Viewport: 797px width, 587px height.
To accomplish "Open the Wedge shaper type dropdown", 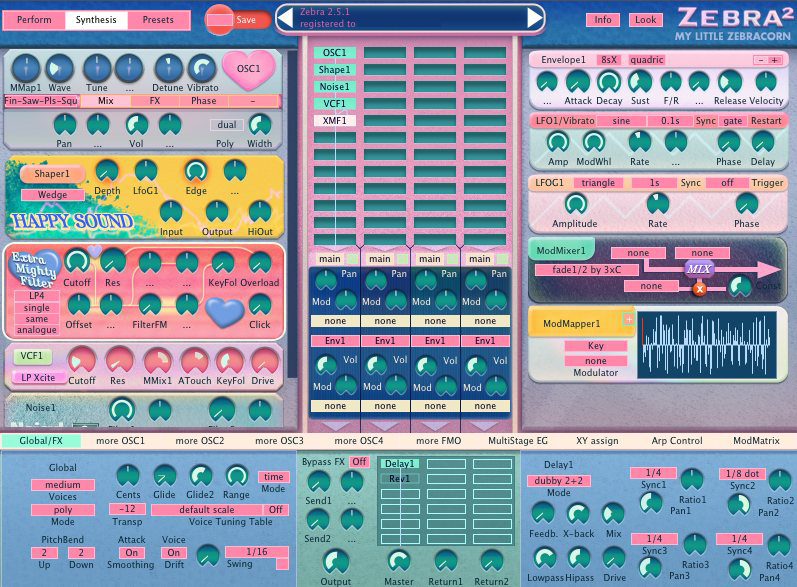I will click(x=52, y=195).
